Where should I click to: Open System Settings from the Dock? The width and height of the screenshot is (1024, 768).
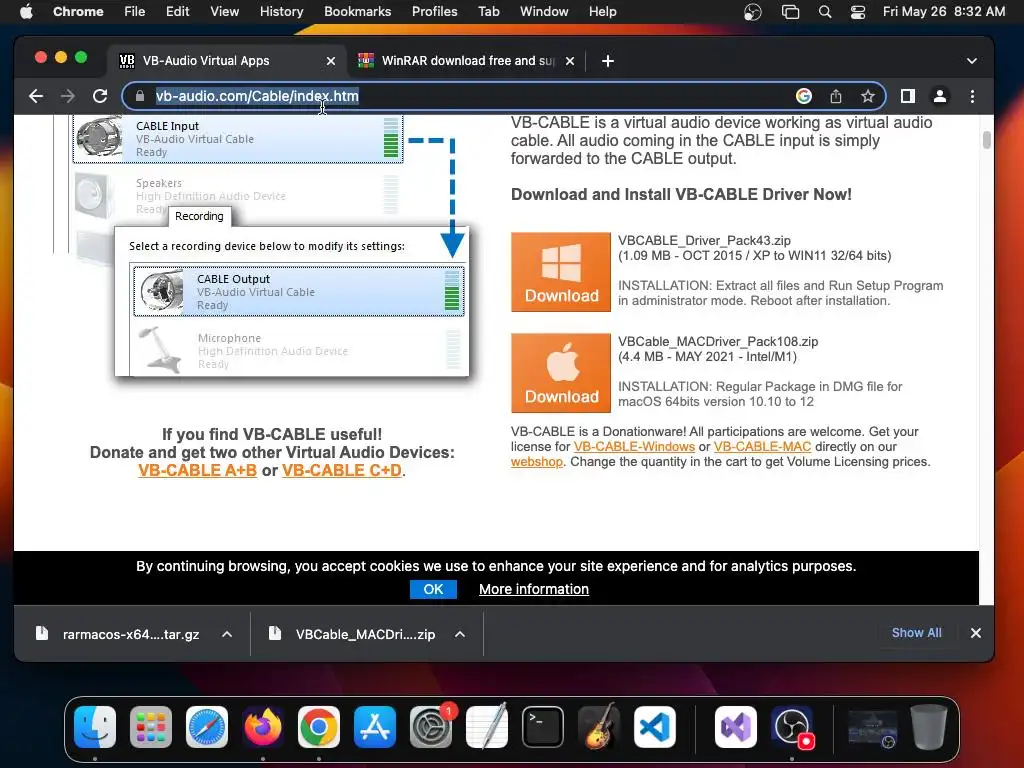431,727
